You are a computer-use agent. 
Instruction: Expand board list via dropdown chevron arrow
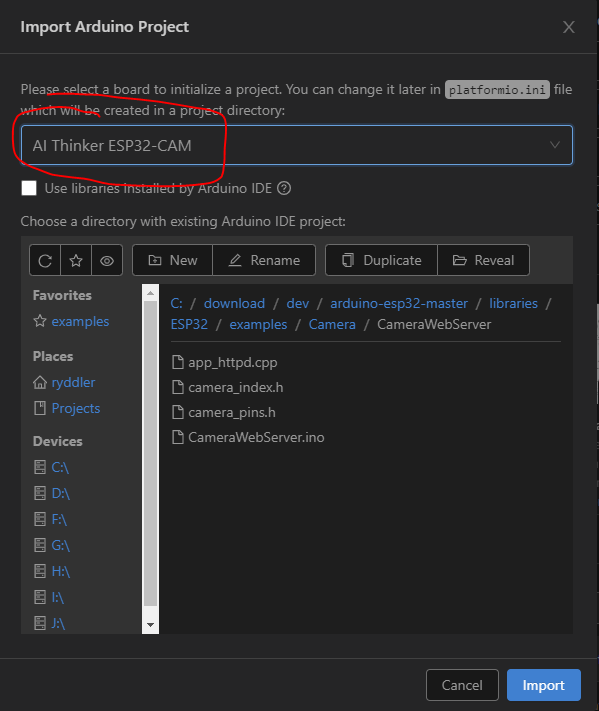(555, 145)
